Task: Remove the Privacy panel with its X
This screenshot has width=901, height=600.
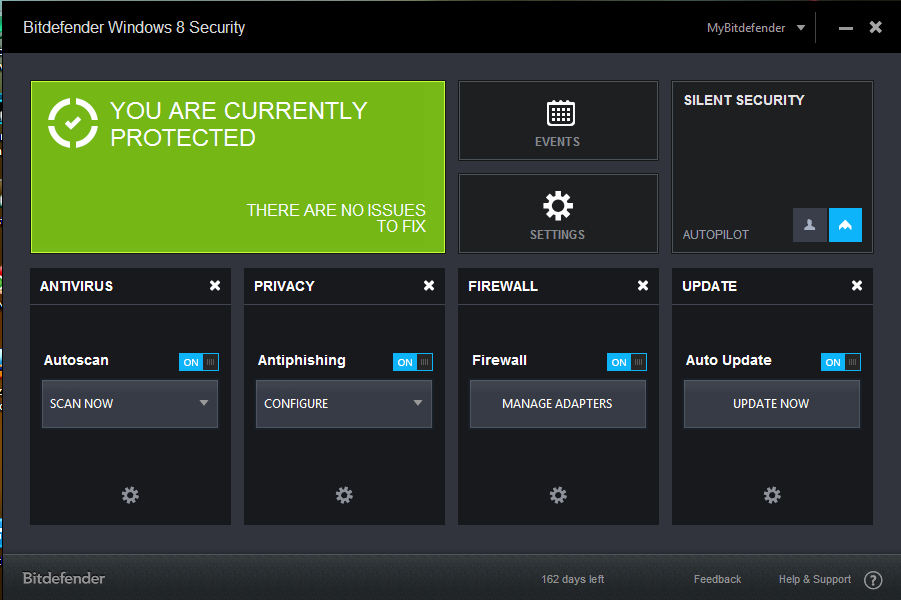Action: pyautogui.click(x=429, y=286)
